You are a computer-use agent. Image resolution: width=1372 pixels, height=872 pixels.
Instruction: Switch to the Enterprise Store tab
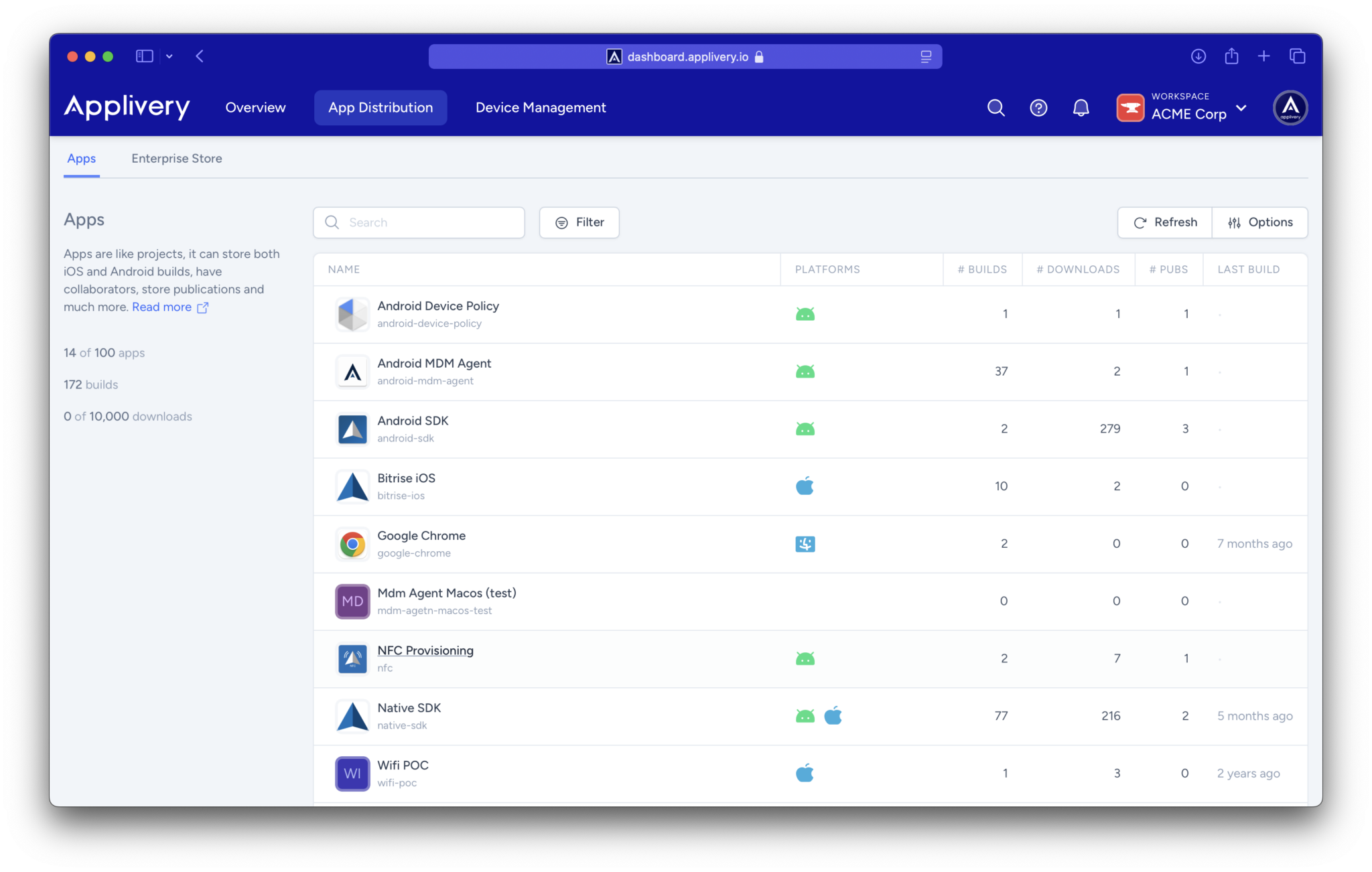point(177,159)
